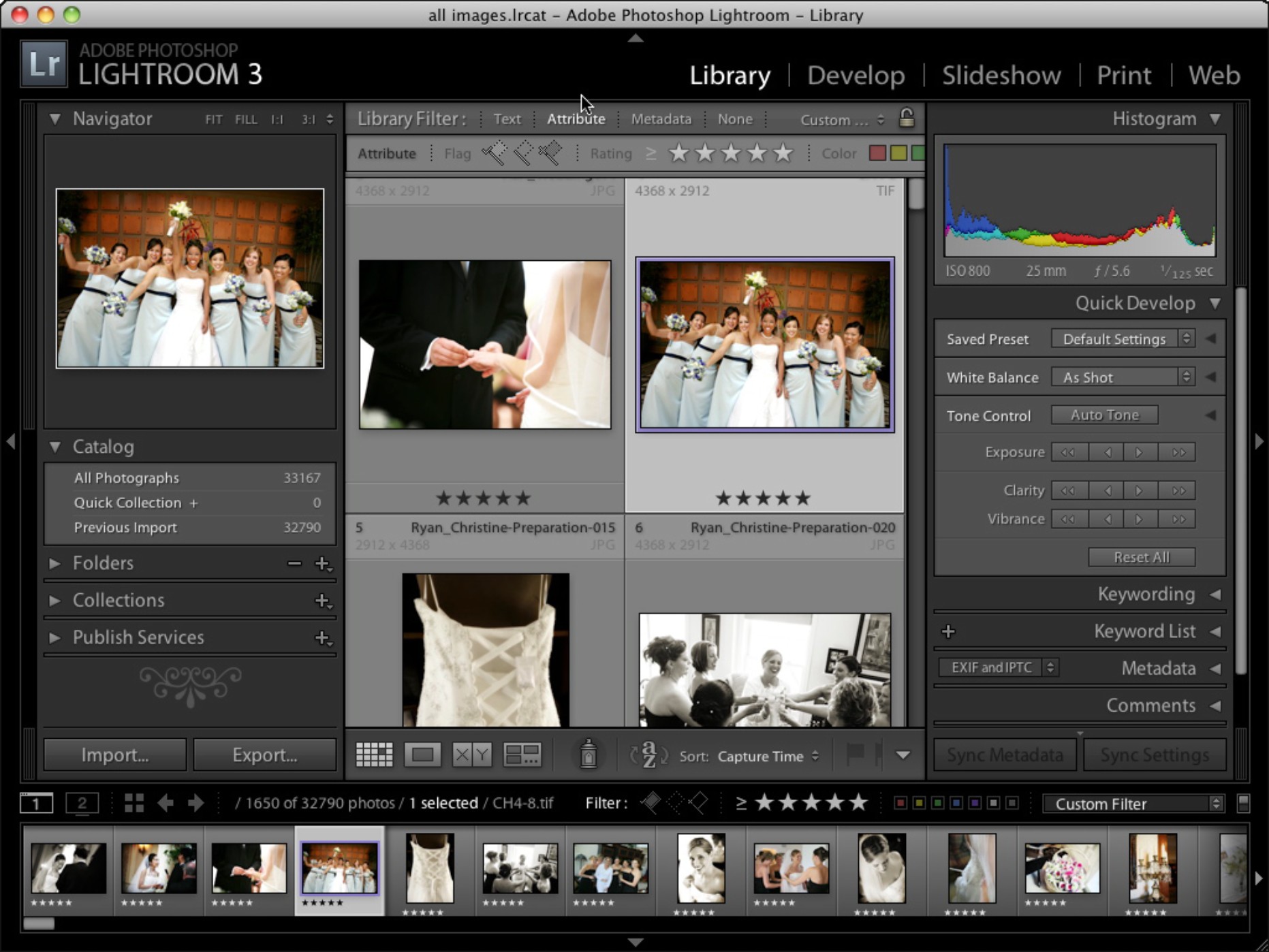Collapse the Catalog panel
This screenshot has width=1269, height=952.
(54, 447)
